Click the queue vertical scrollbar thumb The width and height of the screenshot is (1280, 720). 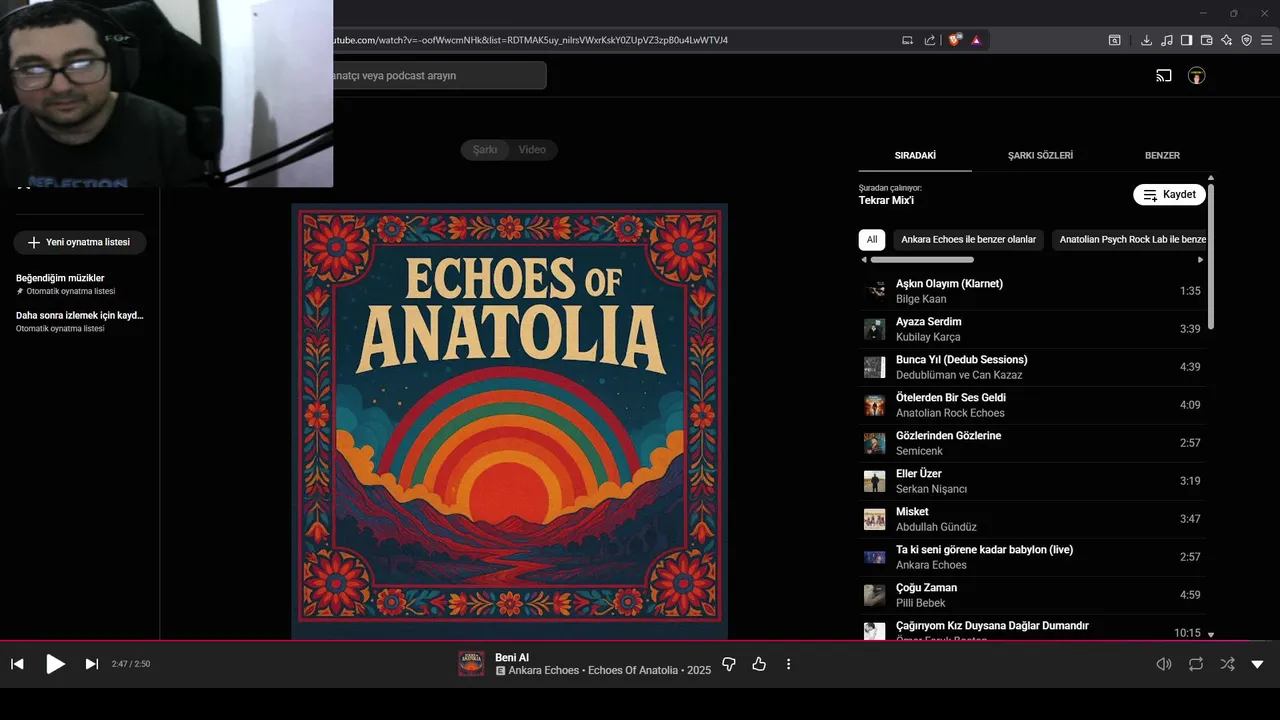coord(1211,256)
